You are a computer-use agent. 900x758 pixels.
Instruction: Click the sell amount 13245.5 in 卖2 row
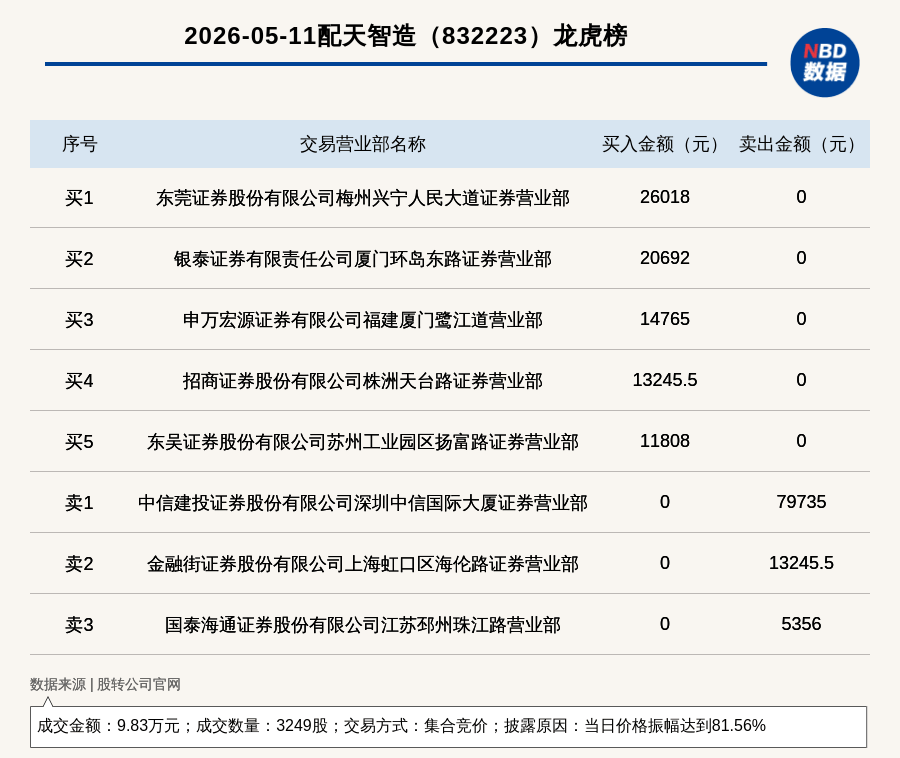pos(801,562)
